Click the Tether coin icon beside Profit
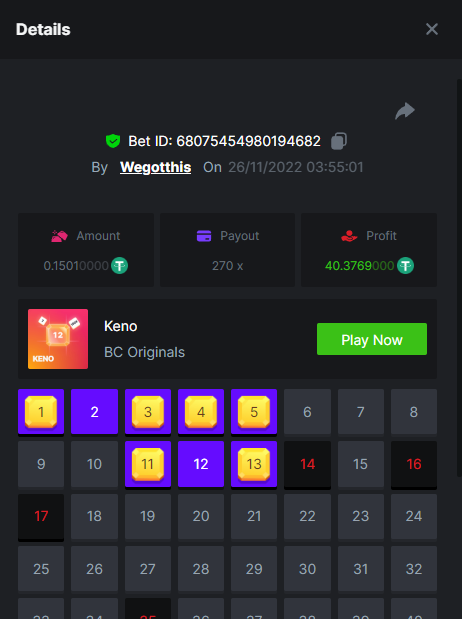This screenshot has height=619, width=462. [x=405, y=265]
